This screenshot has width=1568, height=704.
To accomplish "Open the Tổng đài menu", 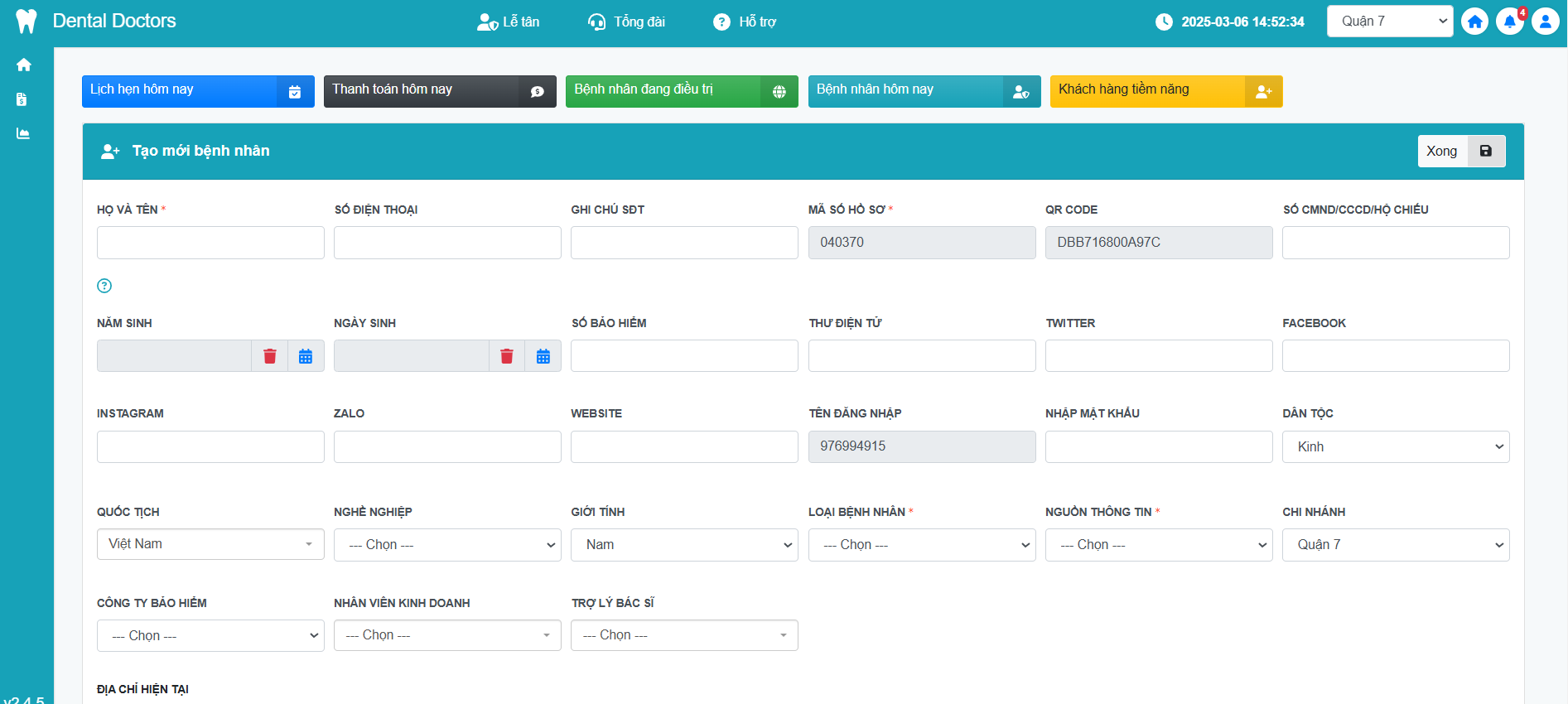I will point(627,22).
